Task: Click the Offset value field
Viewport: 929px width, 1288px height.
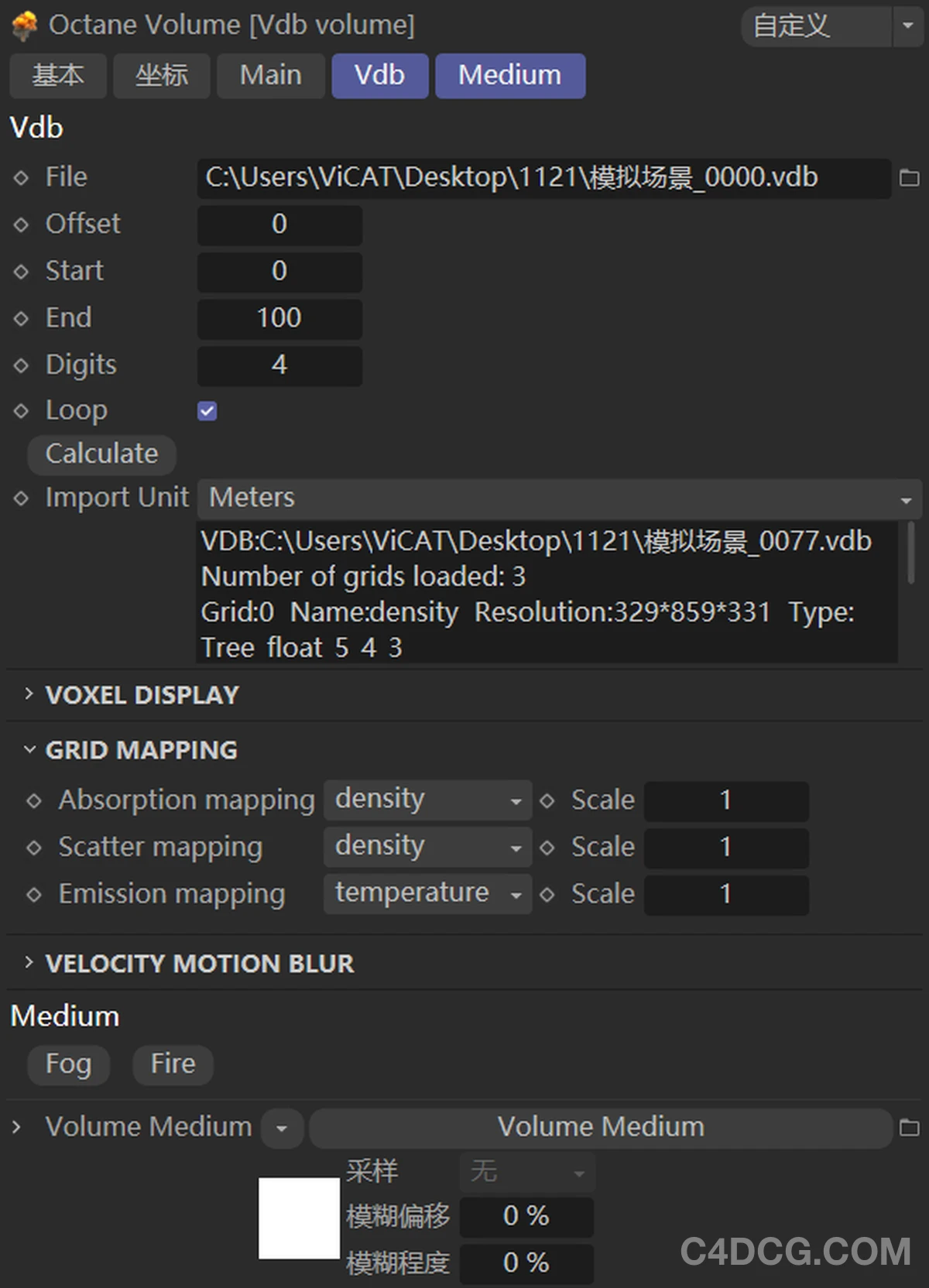Action: 279,225
